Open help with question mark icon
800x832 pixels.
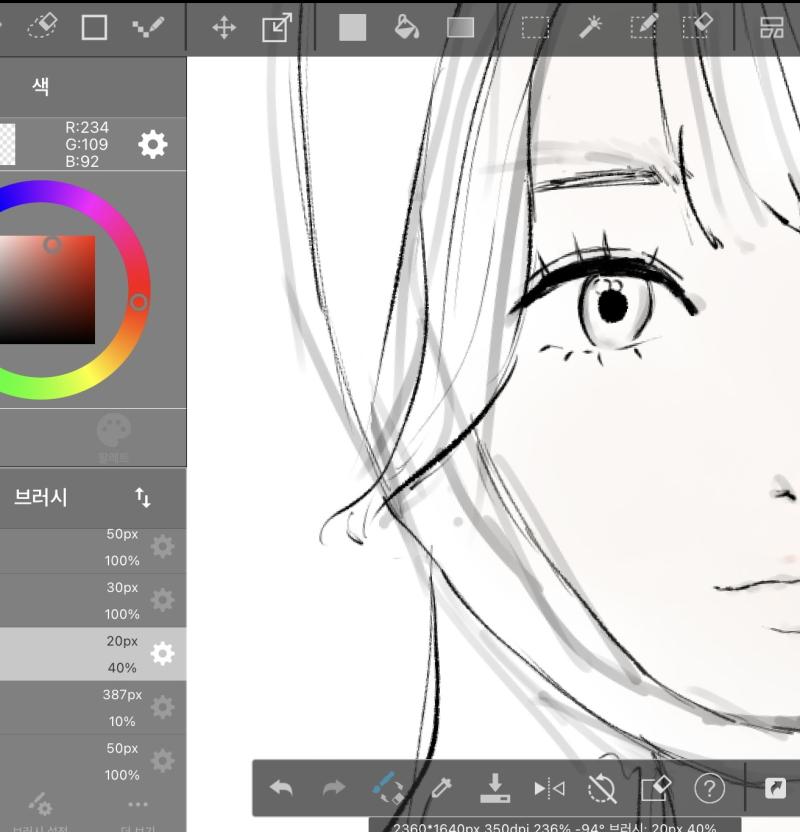coord(709,788)
